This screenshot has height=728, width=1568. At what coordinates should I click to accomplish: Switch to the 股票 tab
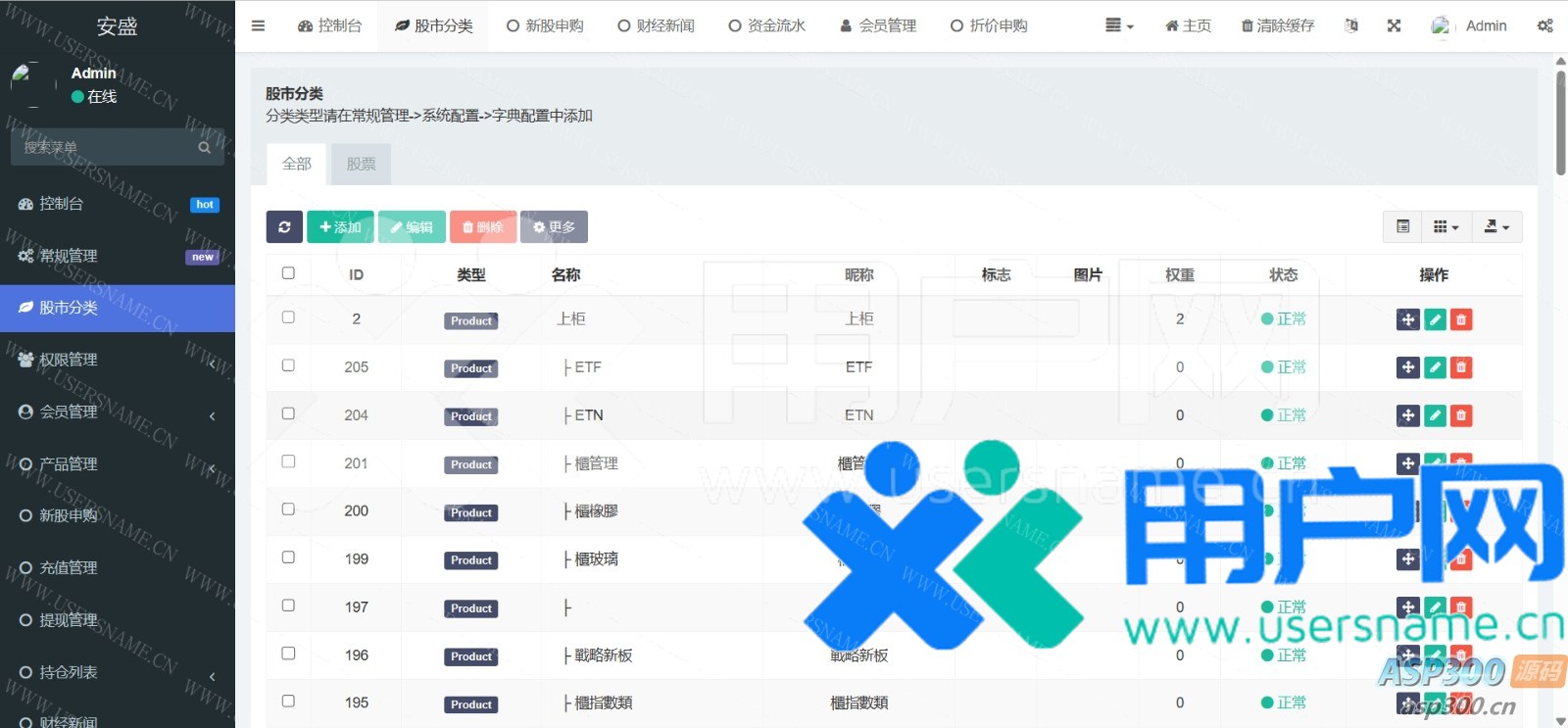click(x=361, y=165)
